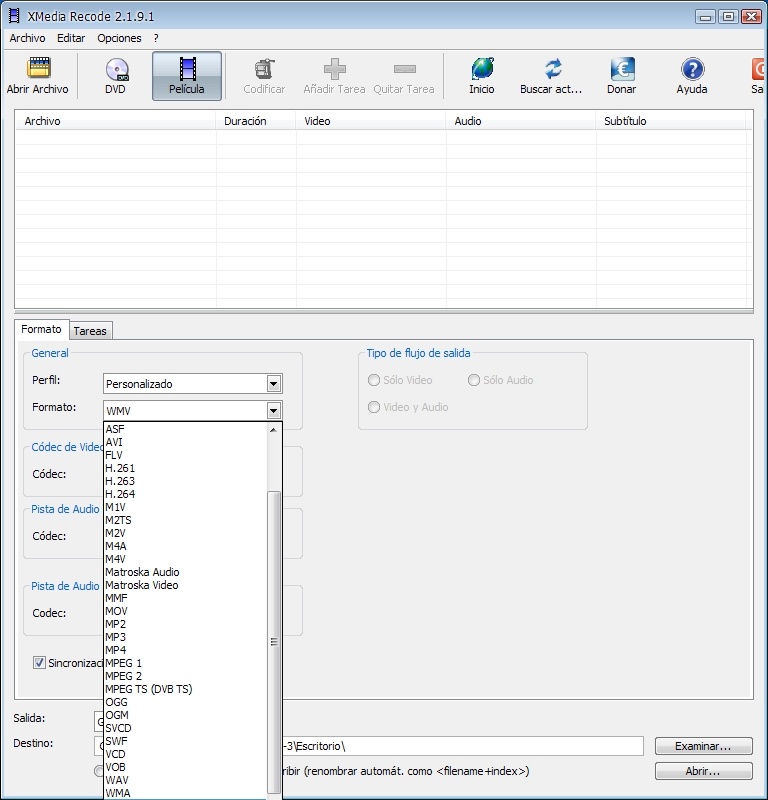This screenshot has height=800, width=768.
Task: Toggle the Sincronizar checkbox
Action: click(40, 662)
